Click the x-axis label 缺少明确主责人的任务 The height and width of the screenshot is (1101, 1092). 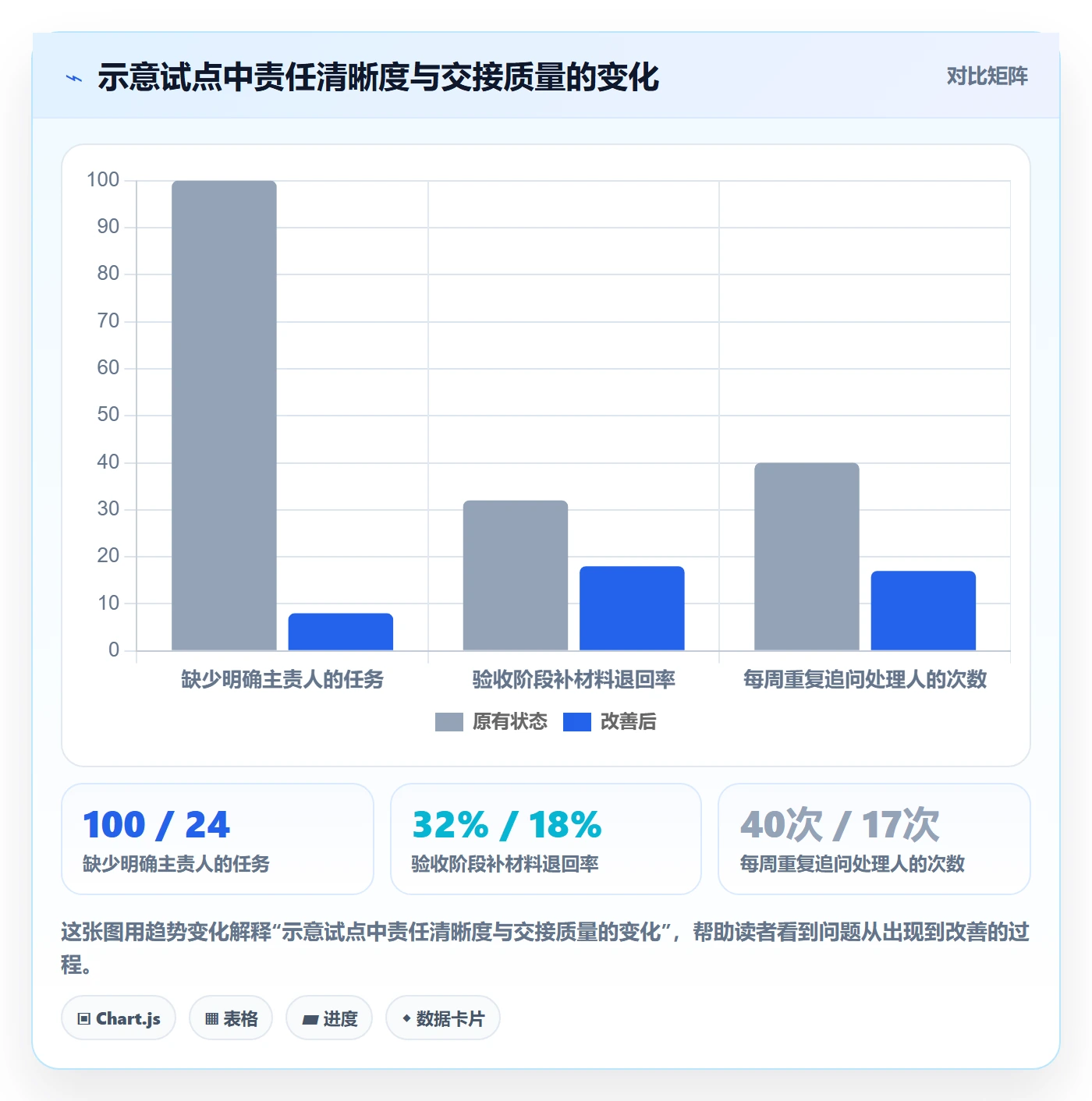[x=282, y=680]
